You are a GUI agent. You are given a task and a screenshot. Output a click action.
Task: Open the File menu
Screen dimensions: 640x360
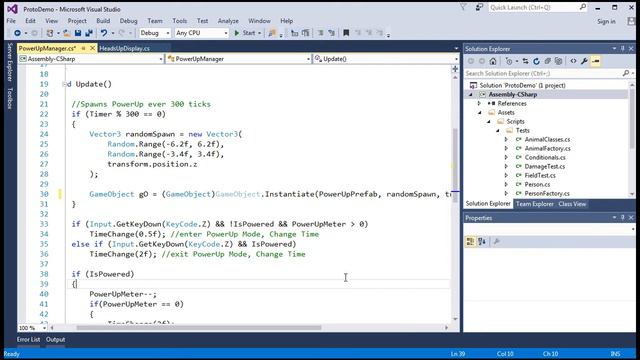point(11,21)
